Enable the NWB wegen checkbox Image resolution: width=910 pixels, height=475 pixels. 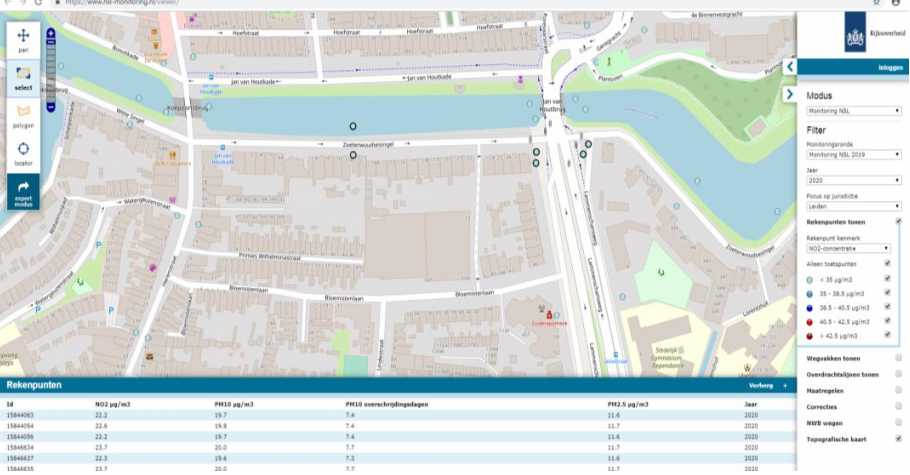[x=898, y=423]
